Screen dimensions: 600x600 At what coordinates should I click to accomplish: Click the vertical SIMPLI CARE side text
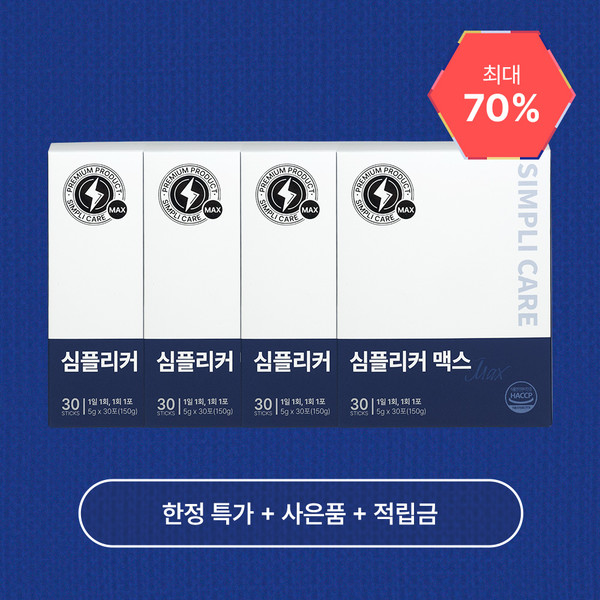point(528,245)
